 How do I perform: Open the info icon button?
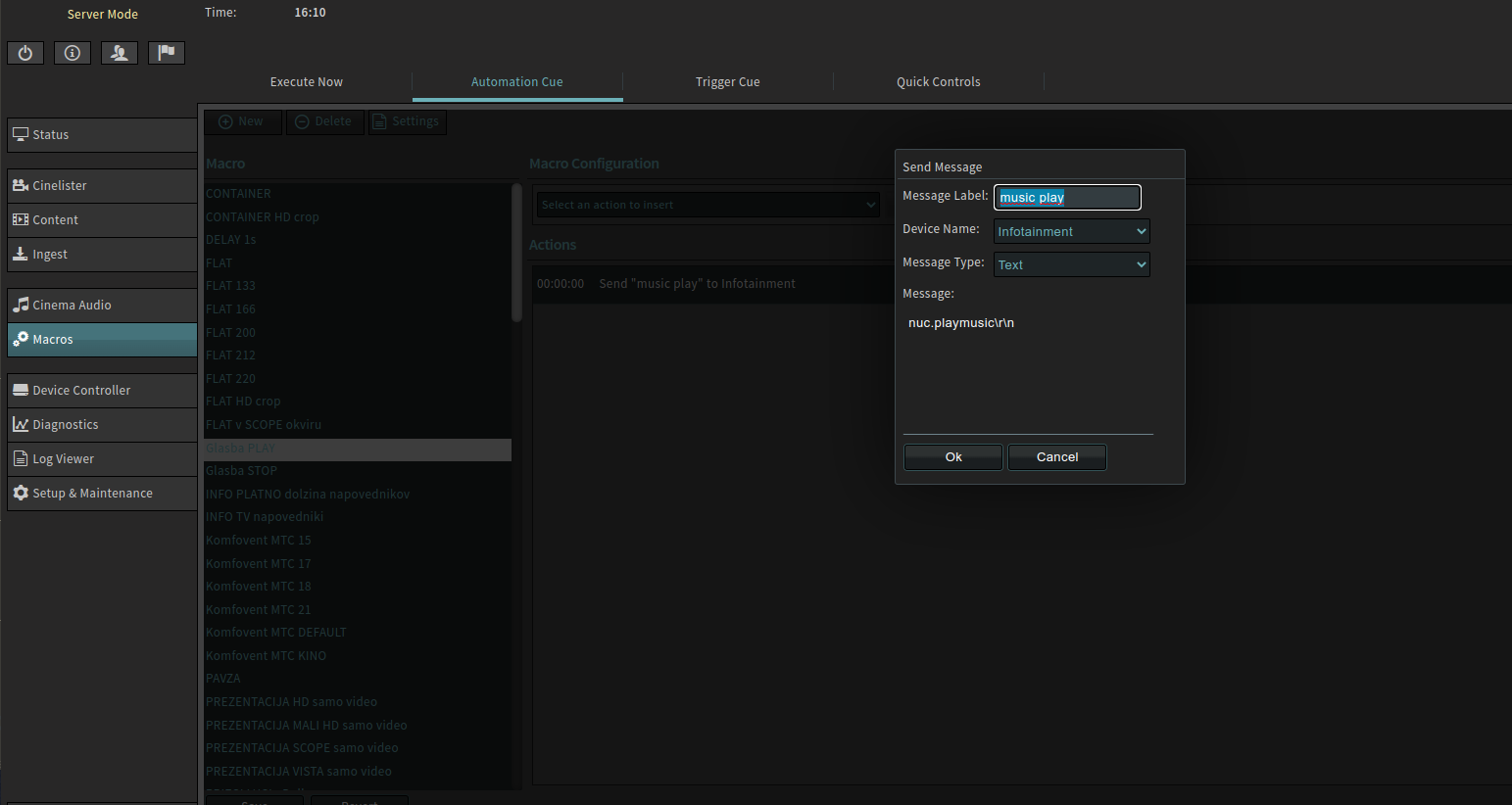[x=73, y=53]
